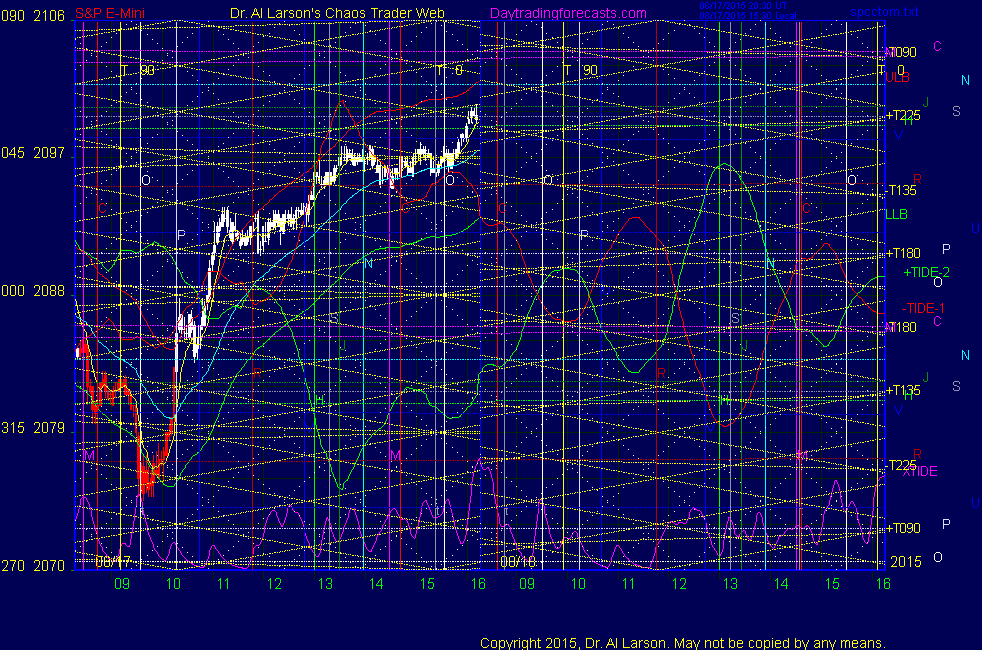Click the '08/17/2015 15:30 Local' timestamp
The image size is (982, 650).
748,16
